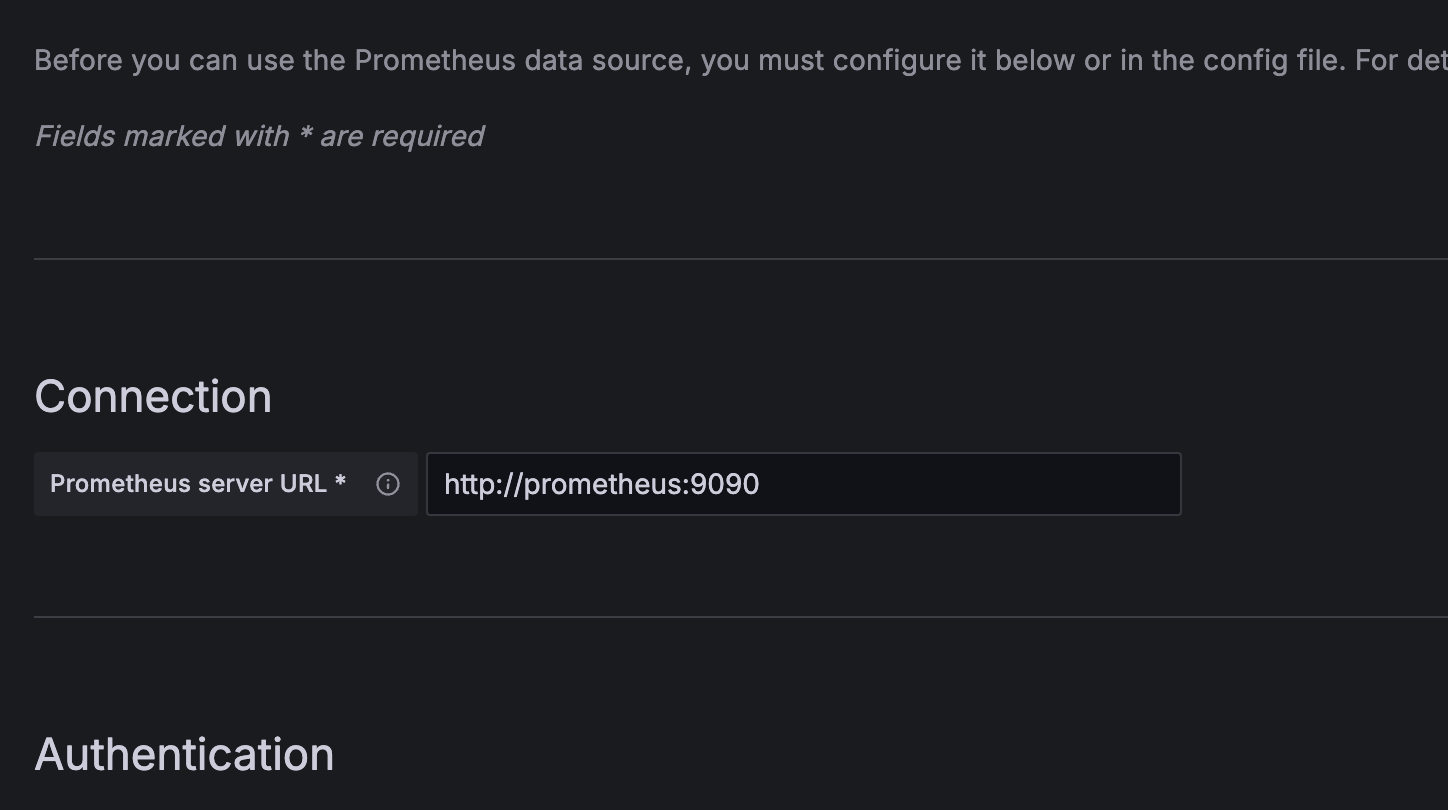
Task: Click the http://prometheus:9090 URL text
Action: (x=601, y=484)
